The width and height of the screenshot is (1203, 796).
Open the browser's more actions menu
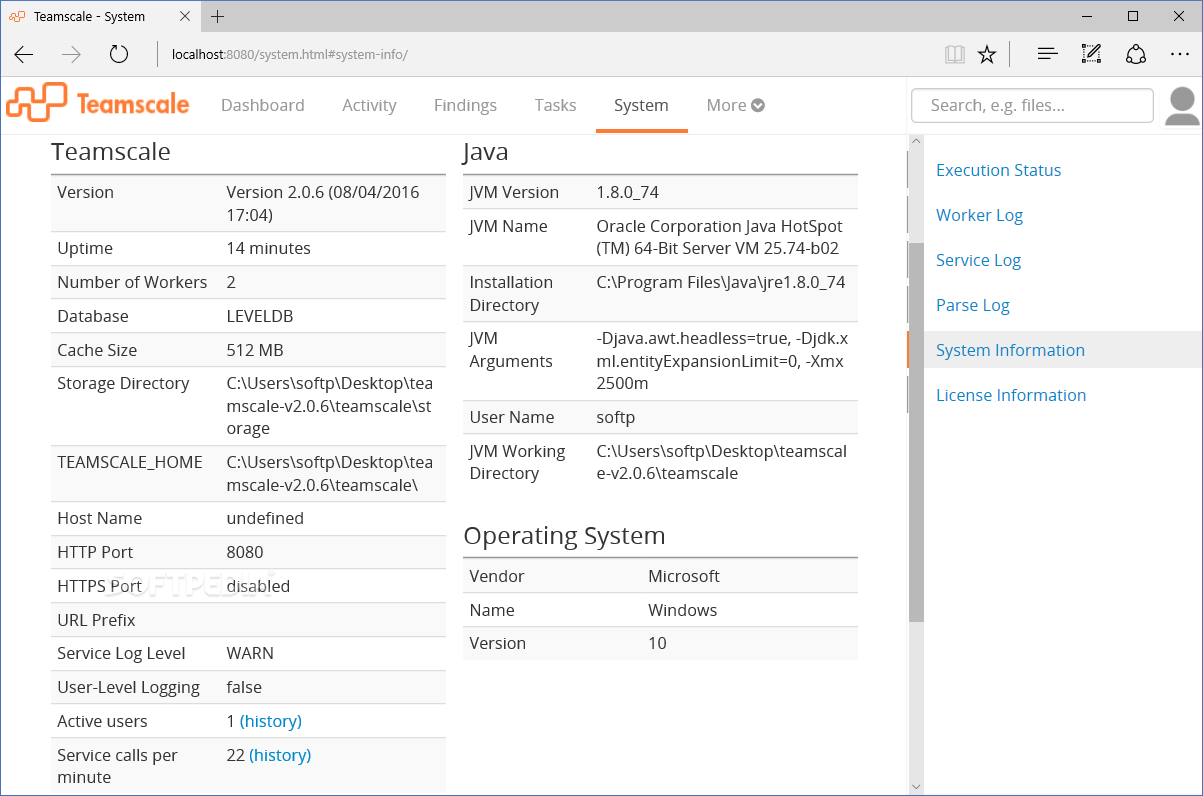[x=1179, y=55]
